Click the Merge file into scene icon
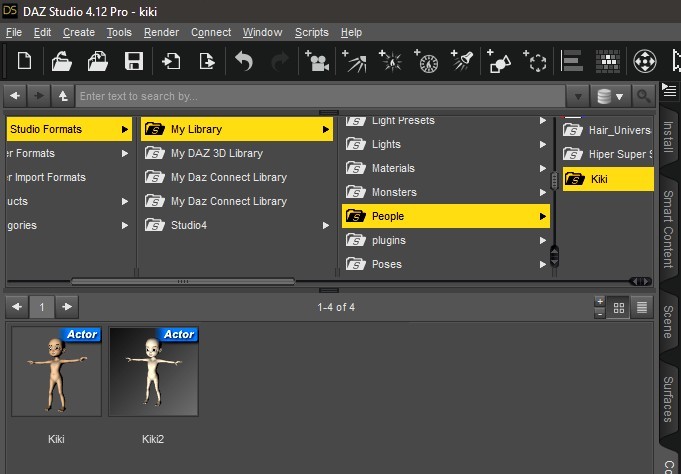The height and width of the screenshot is (474, 681). point(98,61)
